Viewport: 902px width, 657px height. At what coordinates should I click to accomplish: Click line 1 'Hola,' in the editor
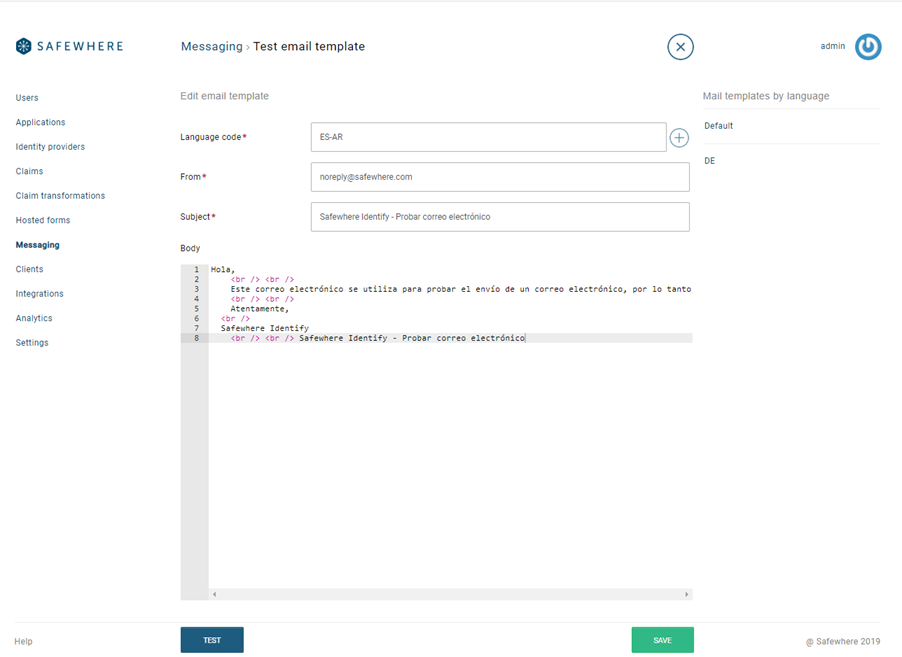pos(223,269)
